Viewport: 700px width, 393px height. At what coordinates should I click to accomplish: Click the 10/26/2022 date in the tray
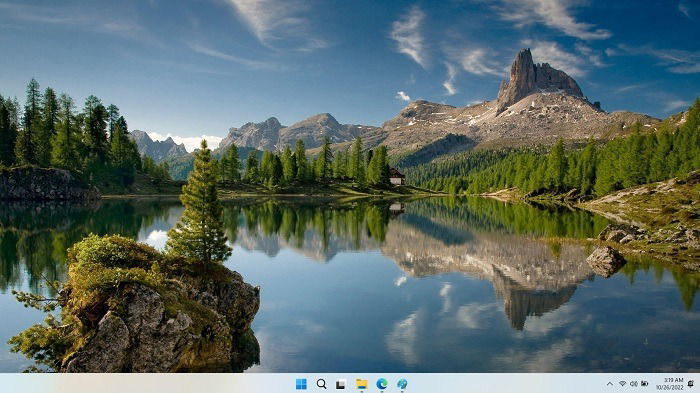click(x=670, y=388)
